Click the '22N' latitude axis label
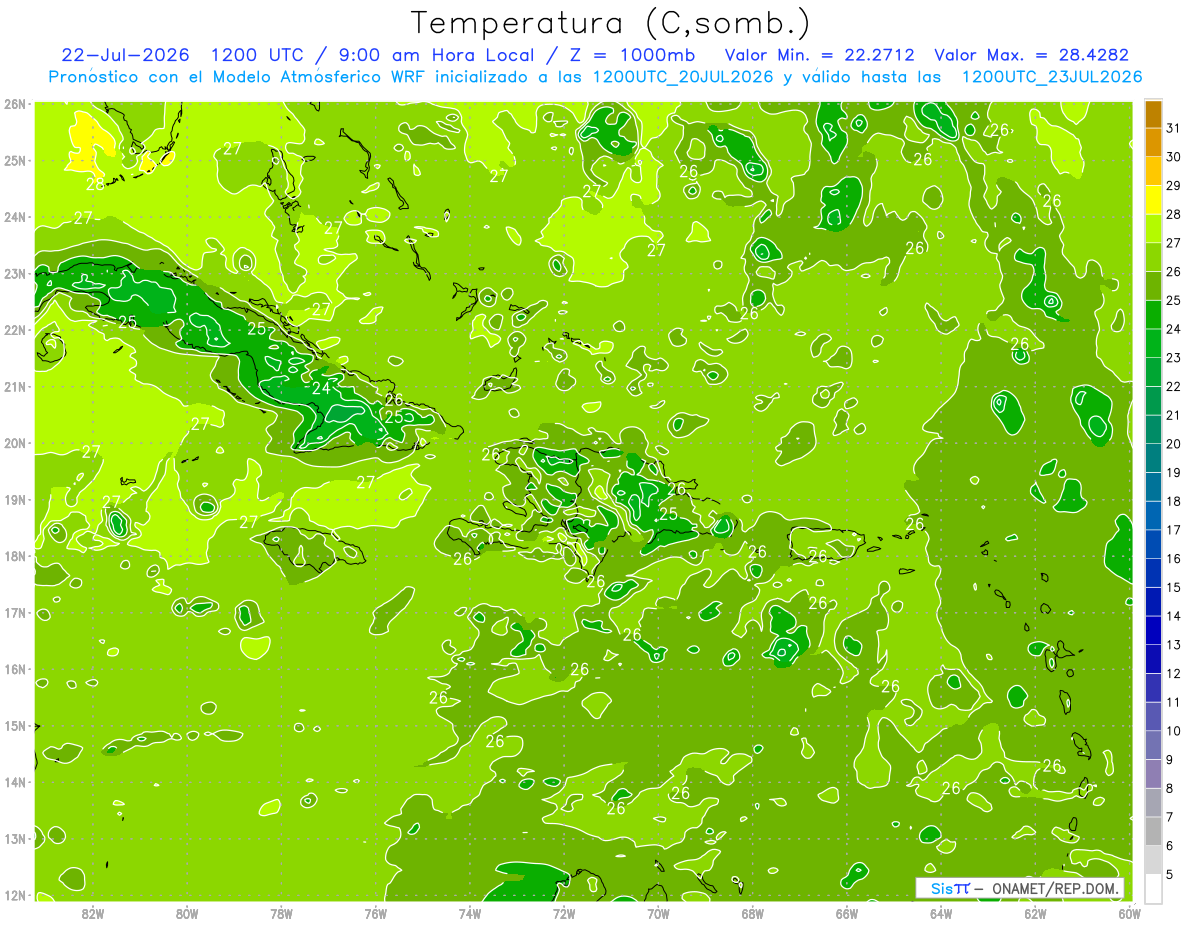Image resolution: width=1200 pixels, height=927 pixels. click(x=14, y=330)
